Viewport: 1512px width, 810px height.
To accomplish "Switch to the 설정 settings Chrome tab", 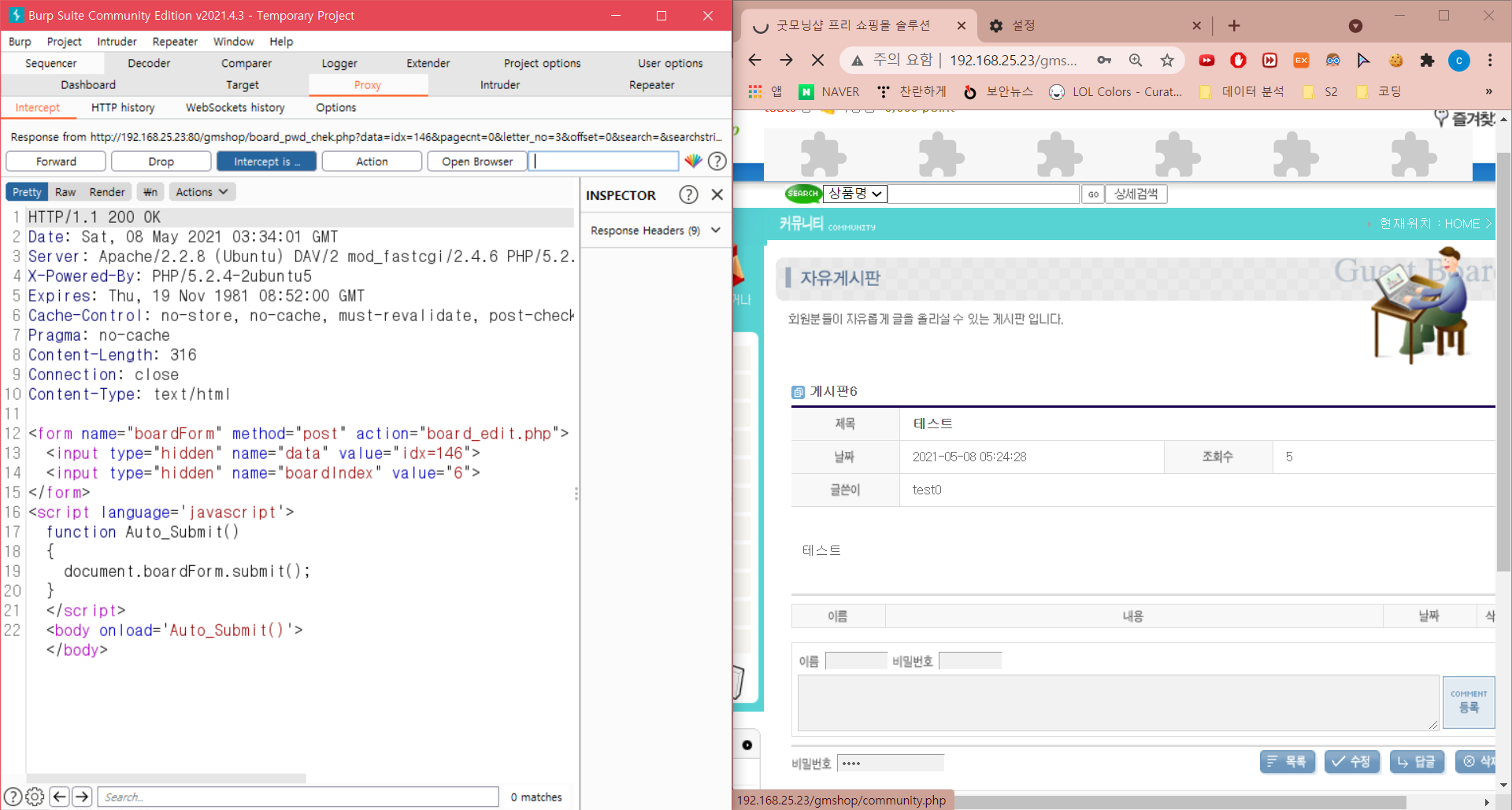I will 1094,26.
